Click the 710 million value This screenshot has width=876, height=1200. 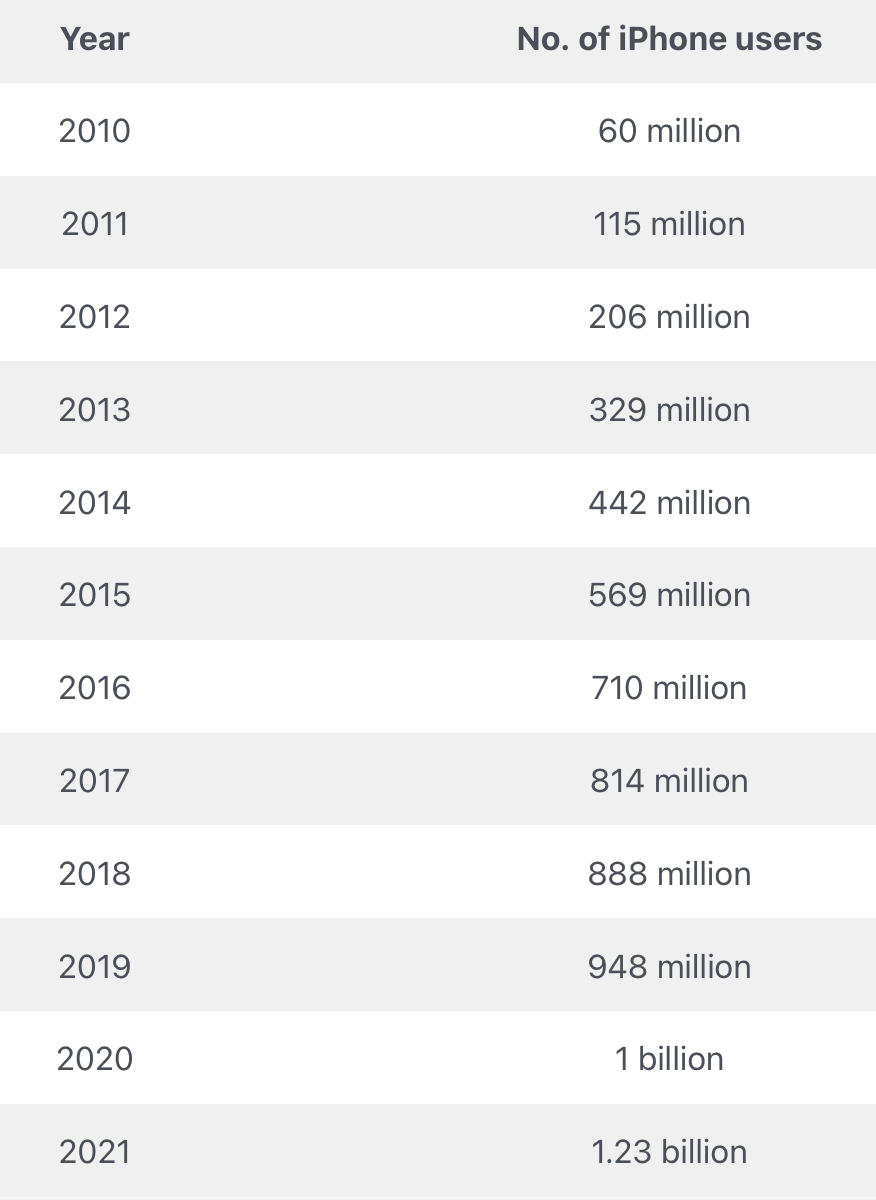669,688
